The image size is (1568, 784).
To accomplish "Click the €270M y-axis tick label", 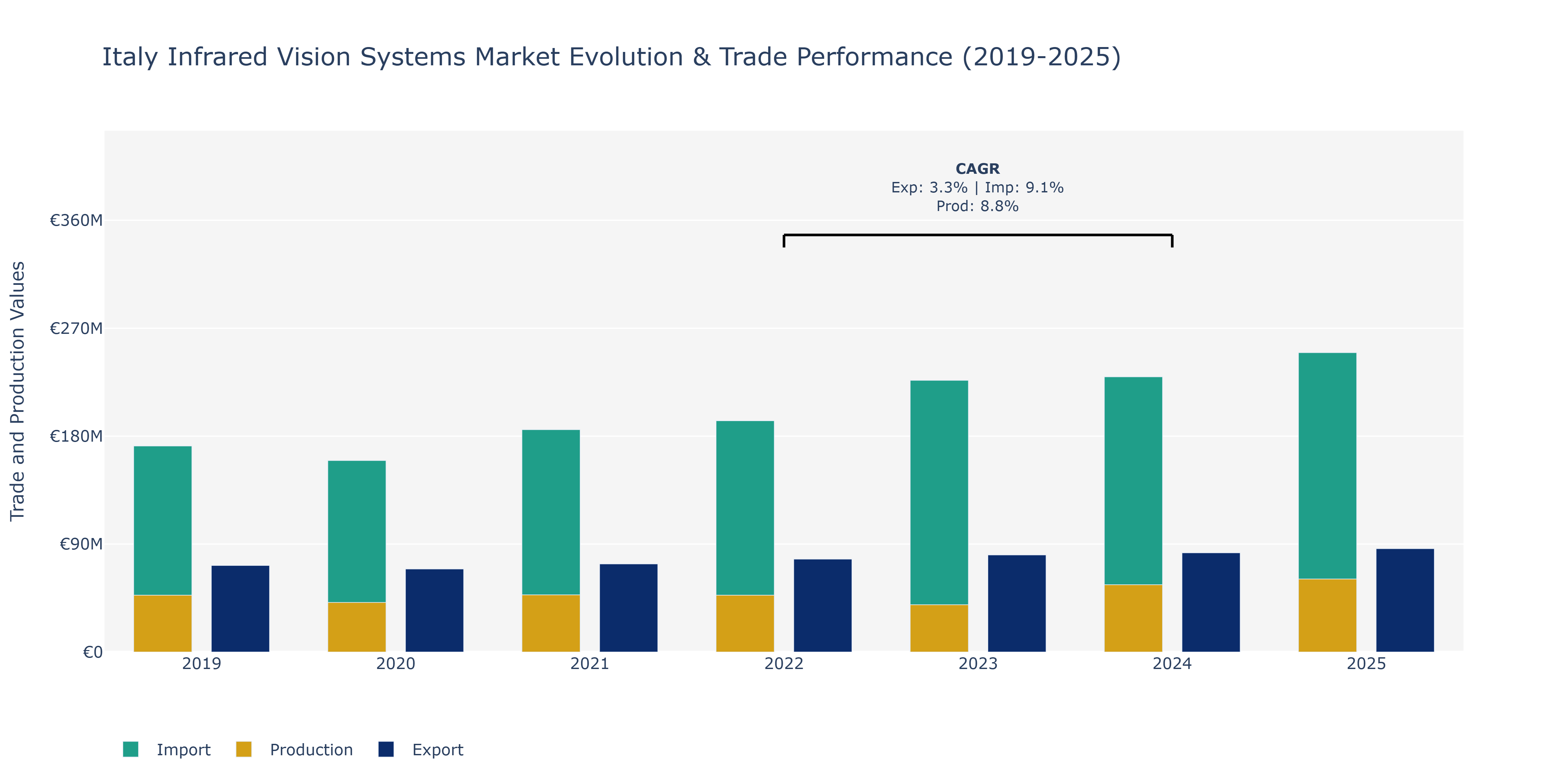I will (76, 329).
